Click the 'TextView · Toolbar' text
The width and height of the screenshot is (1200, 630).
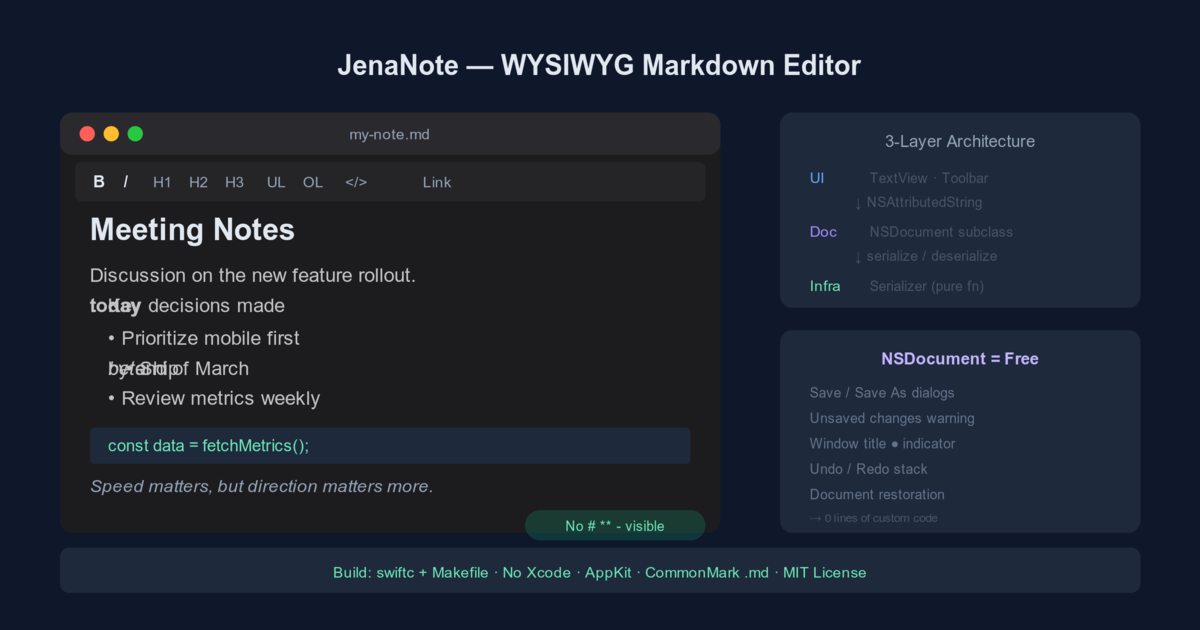(x=929, y=178)
